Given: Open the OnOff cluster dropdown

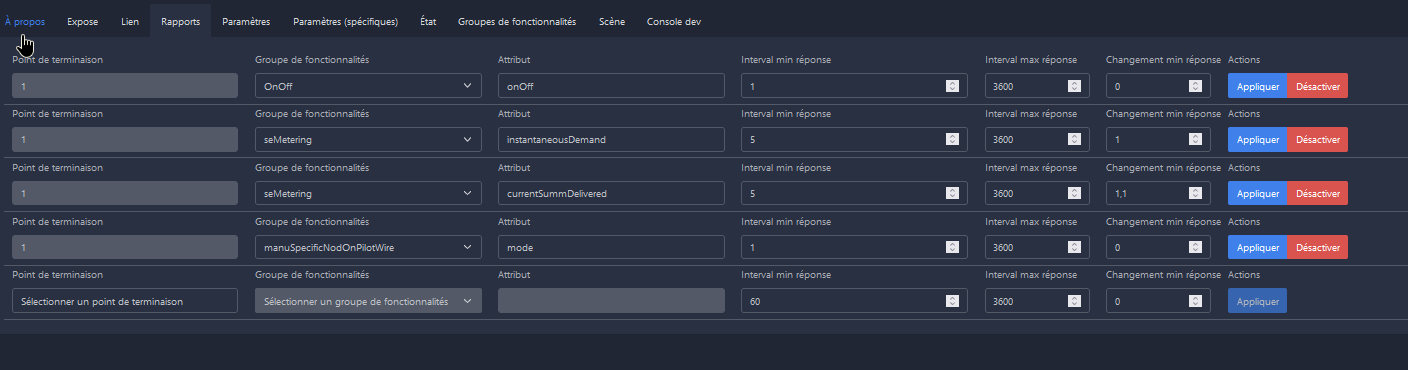Looking at the screenshot, I should pyautogui.click(x=368, y=86).
